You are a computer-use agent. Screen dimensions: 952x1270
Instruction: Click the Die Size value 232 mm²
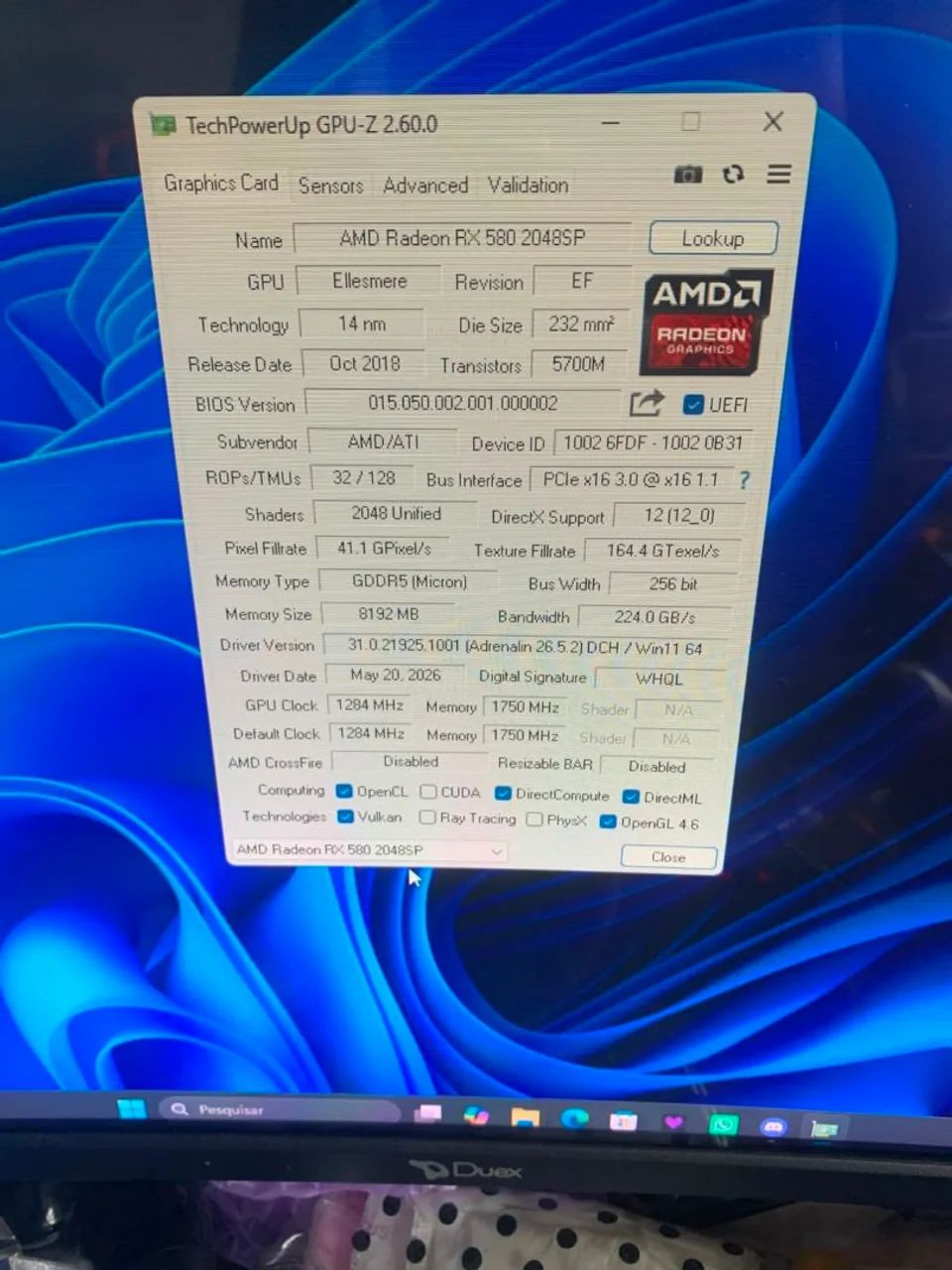(581, 323)
